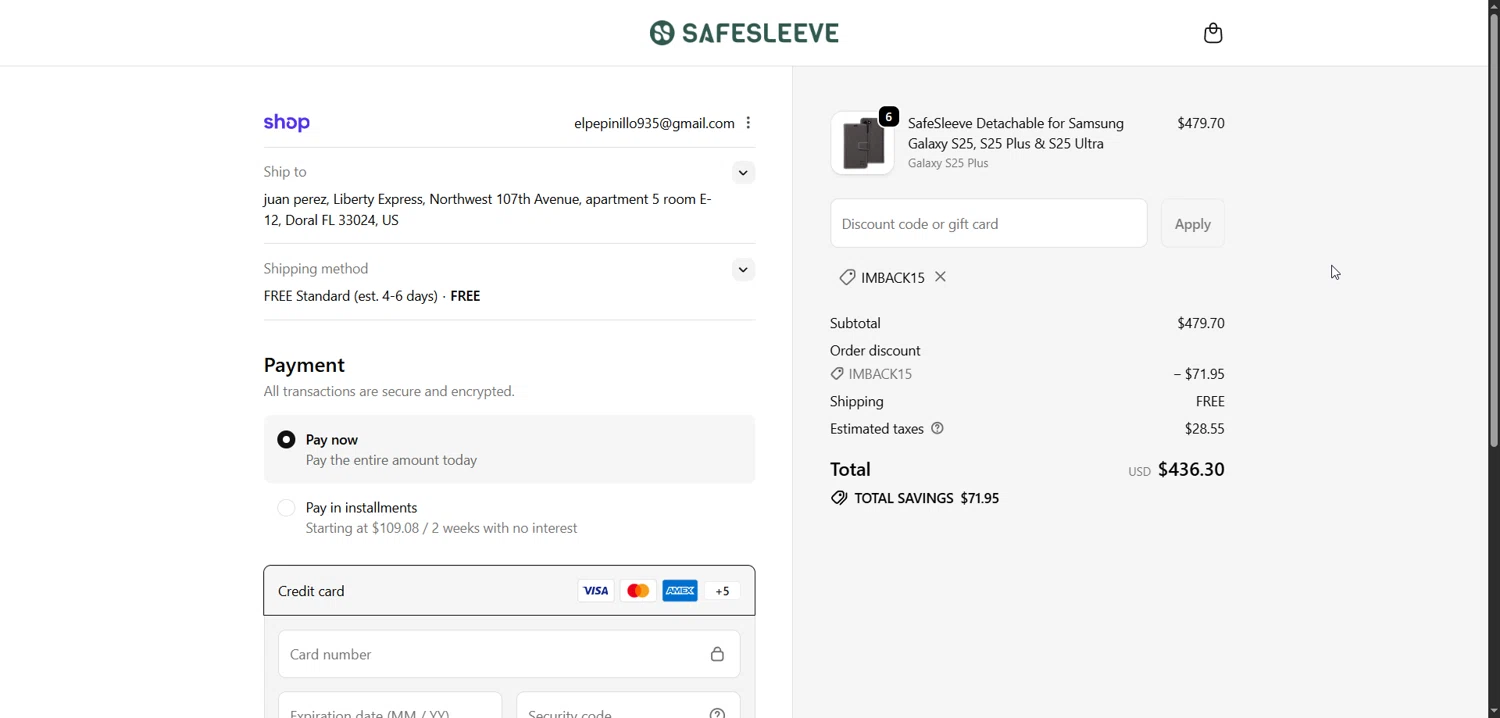Image resolution: width=1500 pixels, height=718 pixels.
Task: Click the Total amount $436.30
Action: [x=1191, y=469]
